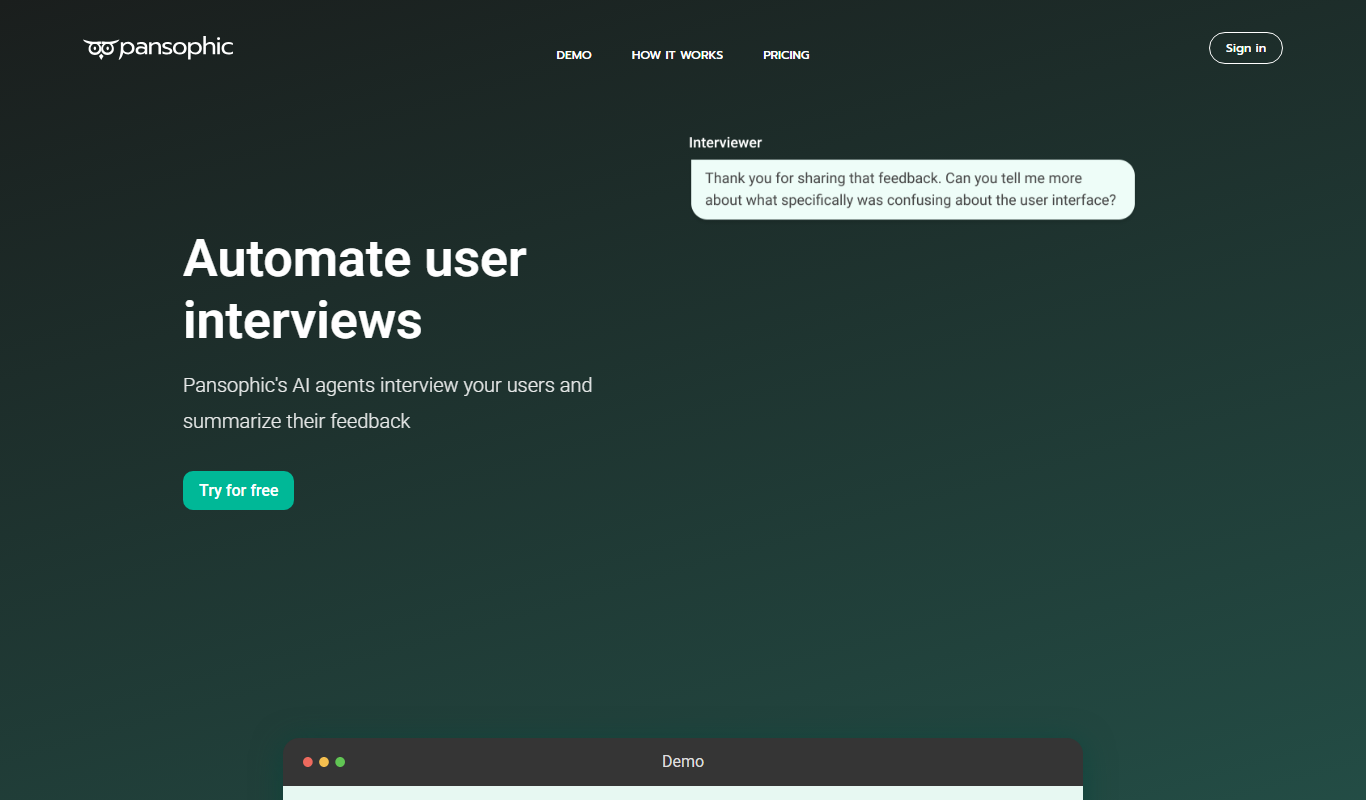Click the green dot in Demo window
Screen dimensions: 1366x800
pos(340,762)
